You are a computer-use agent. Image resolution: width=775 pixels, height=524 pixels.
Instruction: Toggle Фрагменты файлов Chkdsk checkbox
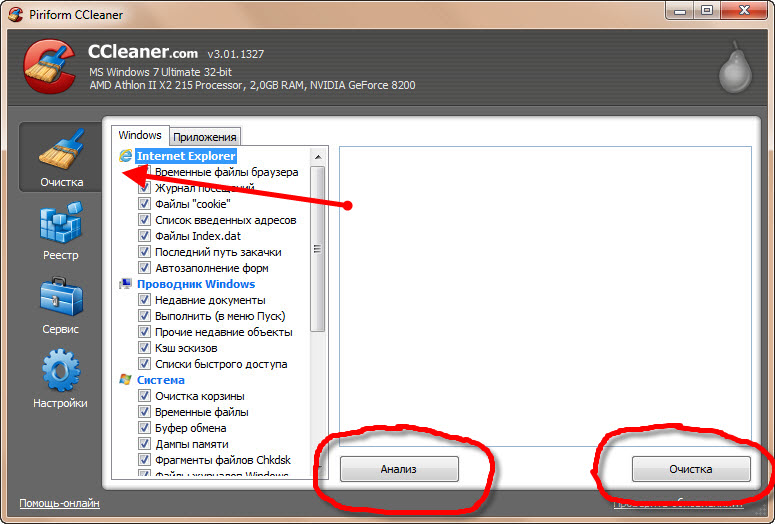point(144,460)
